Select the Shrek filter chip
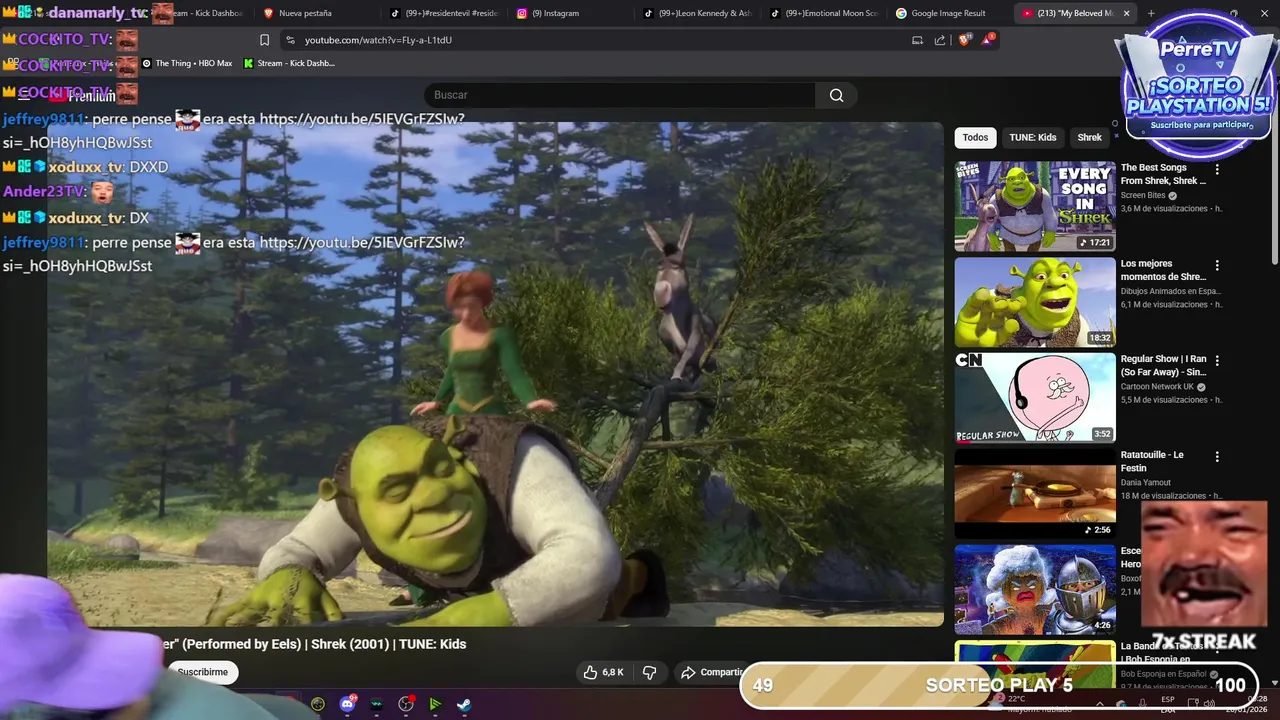 (1089, 137)
